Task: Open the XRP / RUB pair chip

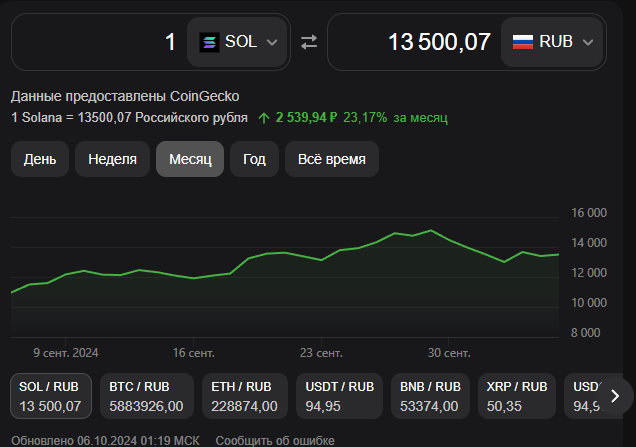Action: (517, 396)
